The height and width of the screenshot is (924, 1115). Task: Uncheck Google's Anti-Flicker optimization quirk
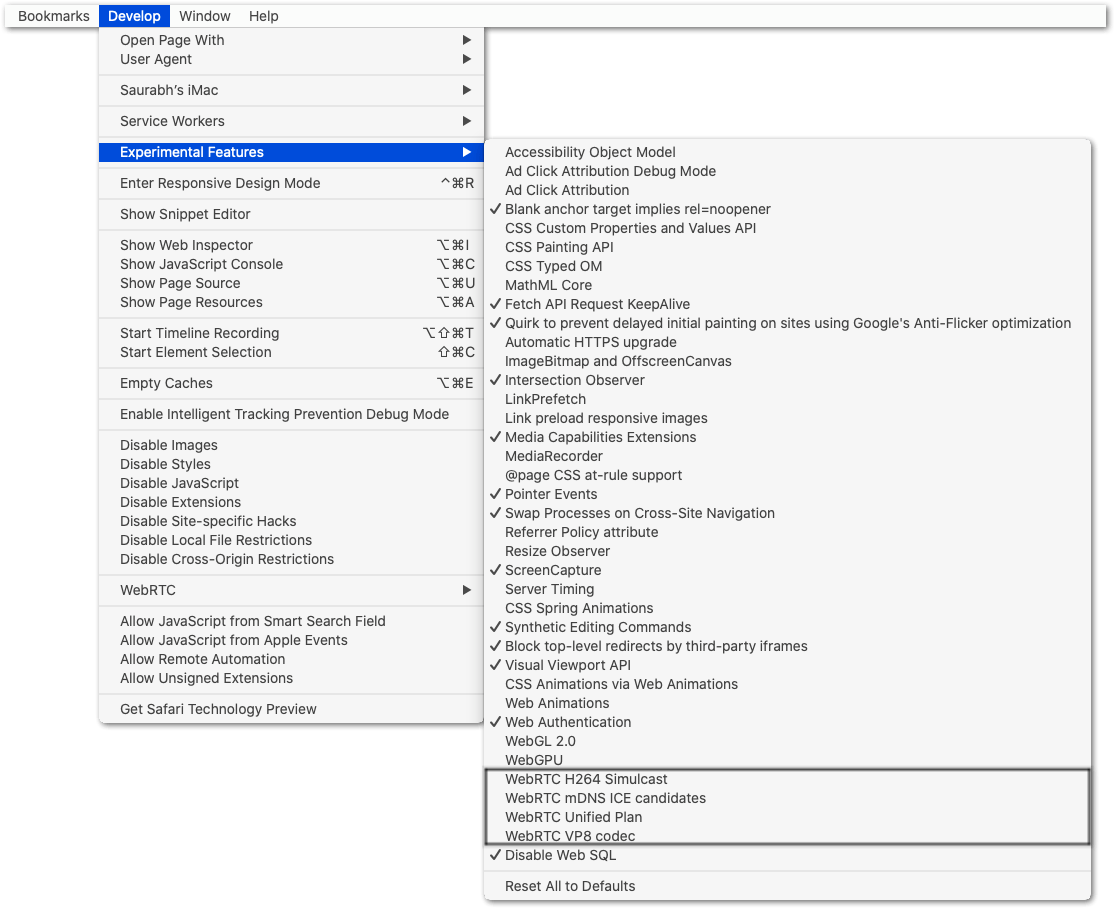point(787,324)
